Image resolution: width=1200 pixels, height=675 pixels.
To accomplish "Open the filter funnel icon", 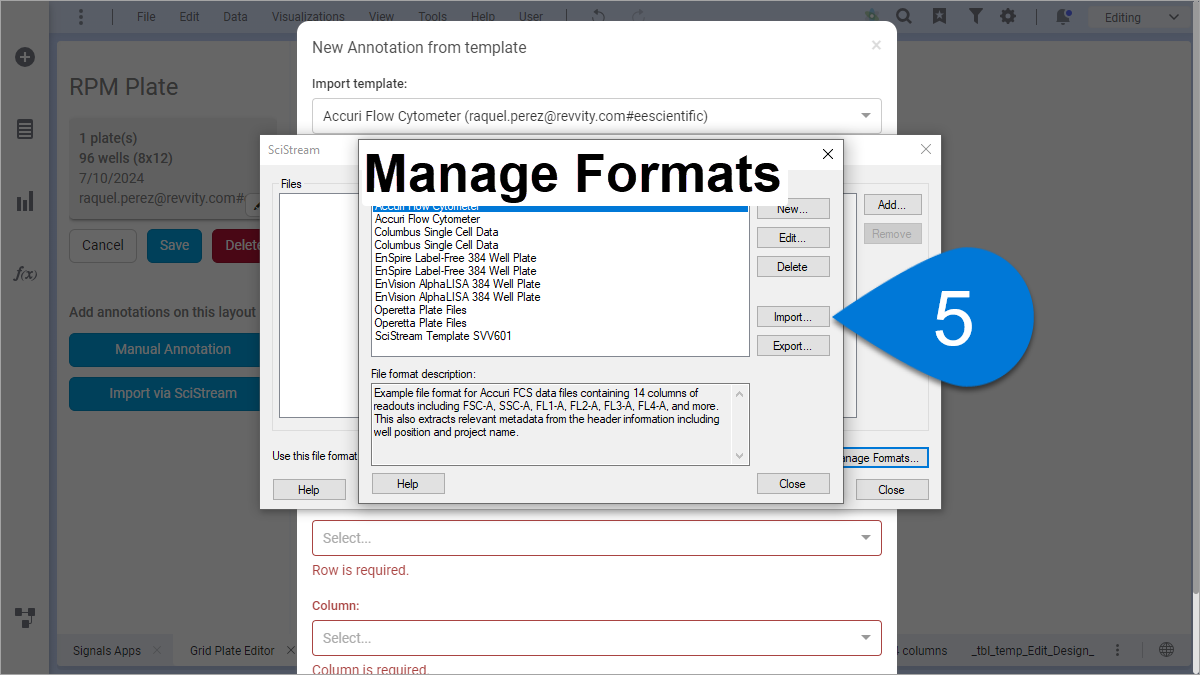I will [975, 17].
